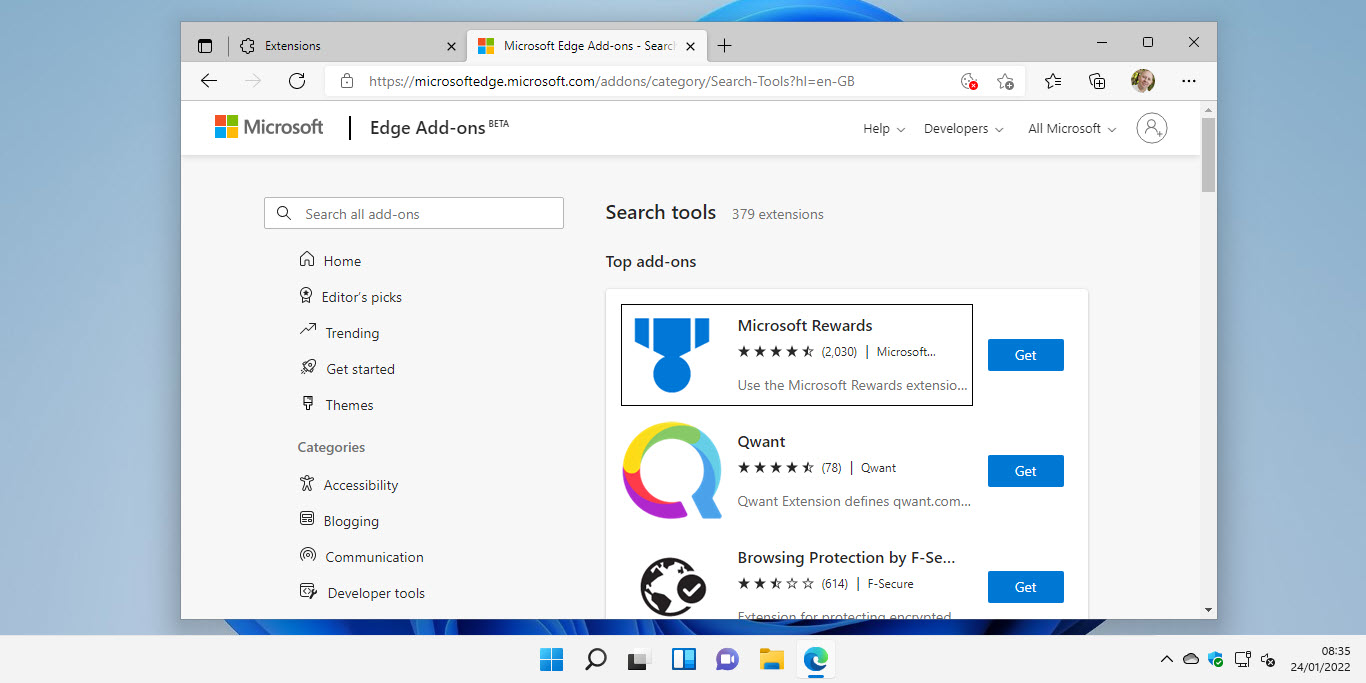Add page to favorites via the star icon
Screen dimensions: 1366x683
[x=1007, y=81]
